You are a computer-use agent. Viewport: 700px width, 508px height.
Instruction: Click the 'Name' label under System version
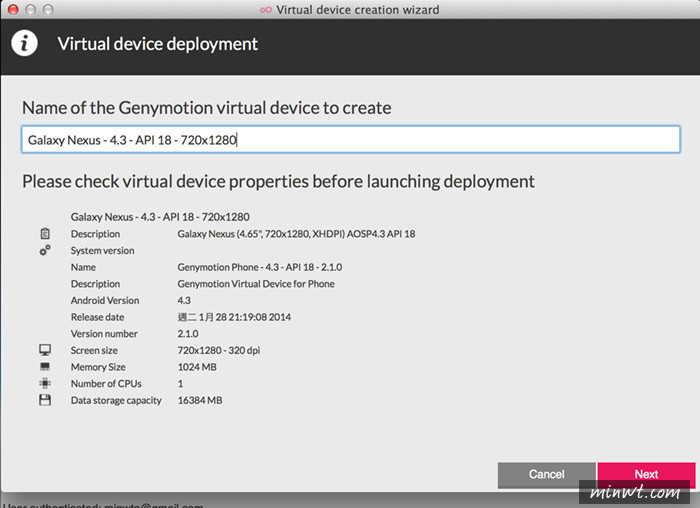coord(83,267)
